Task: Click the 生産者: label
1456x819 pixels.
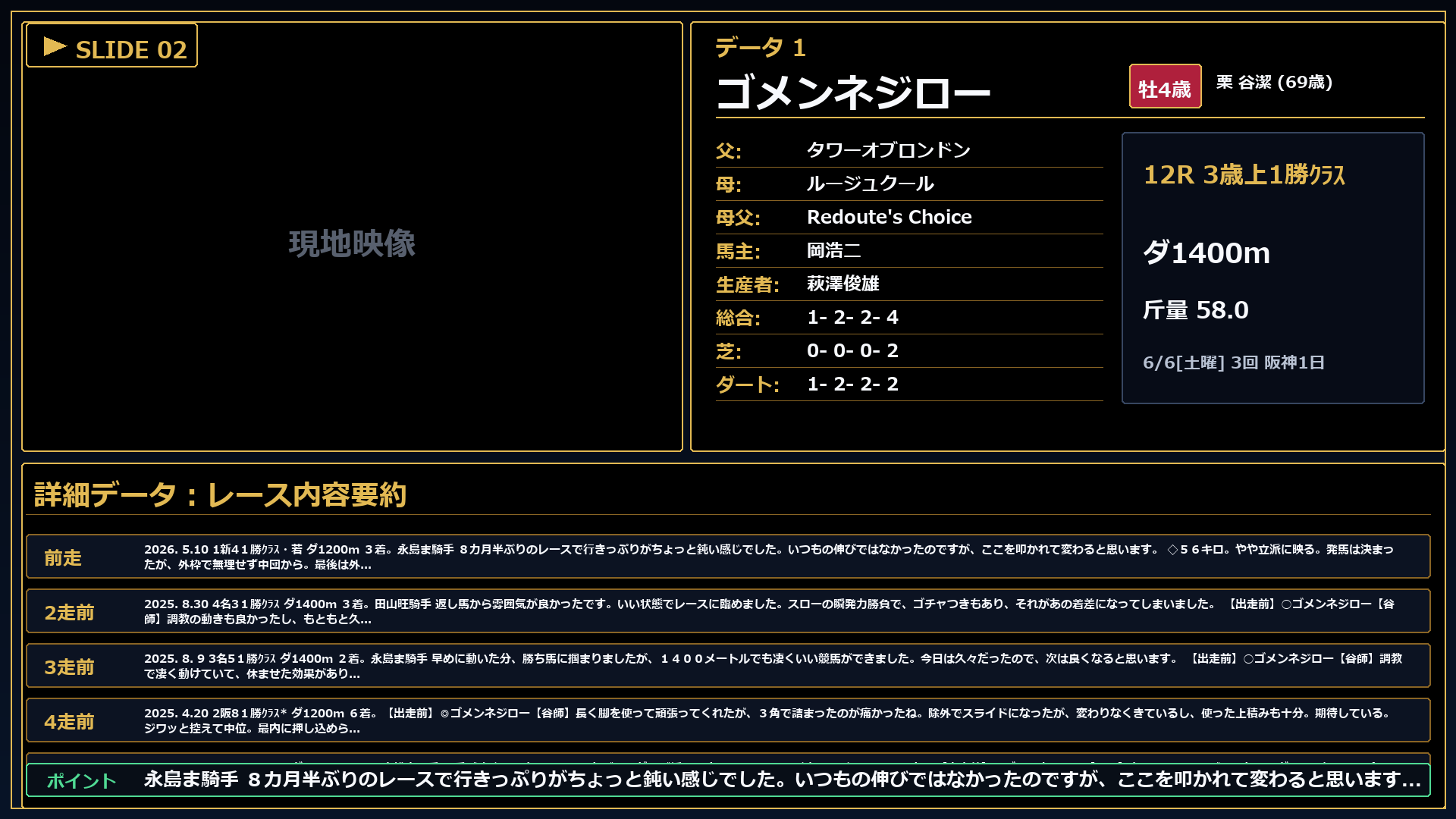Action: pos(748,284)
